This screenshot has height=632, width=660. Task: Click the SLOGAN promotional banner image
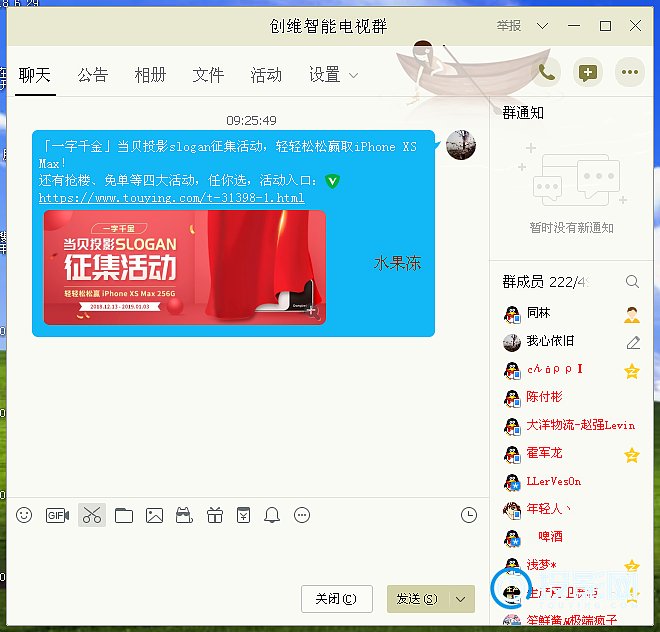[x=184, y=268]
